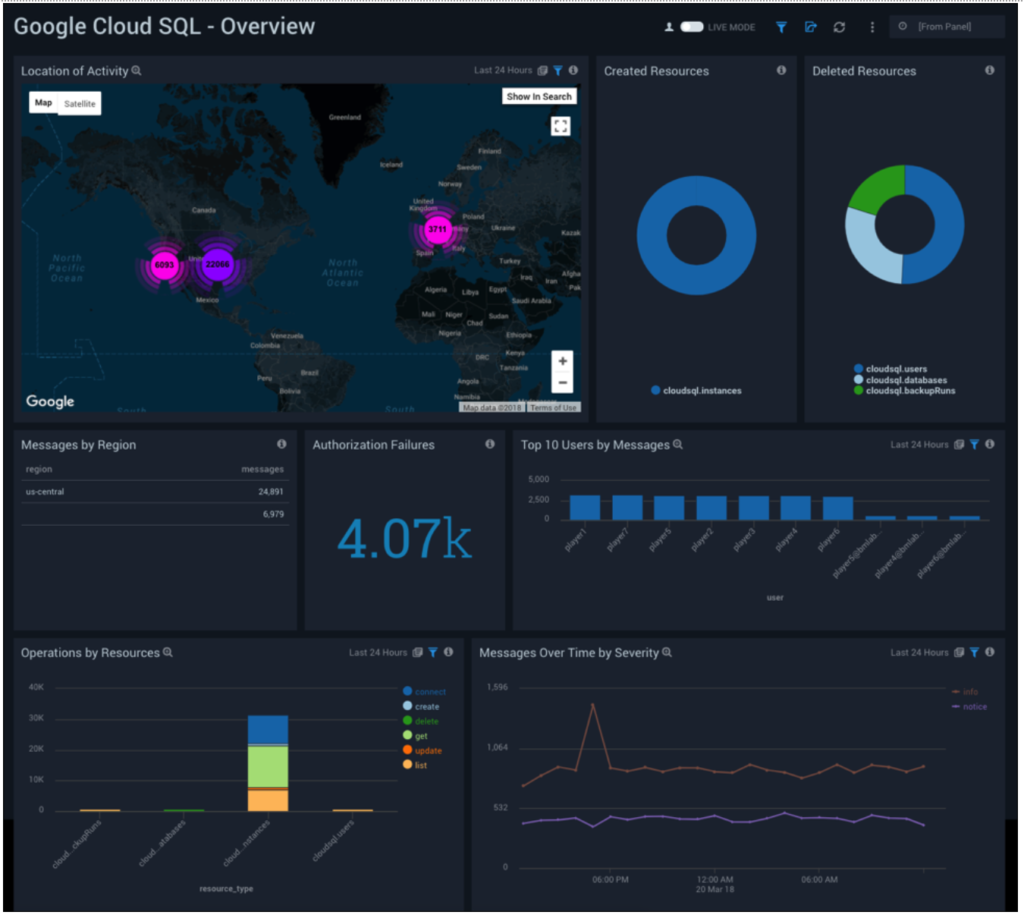Toggle the cloudsql.backupRuns legend entry
The image size is (1024, 915).
coord(904,391)
